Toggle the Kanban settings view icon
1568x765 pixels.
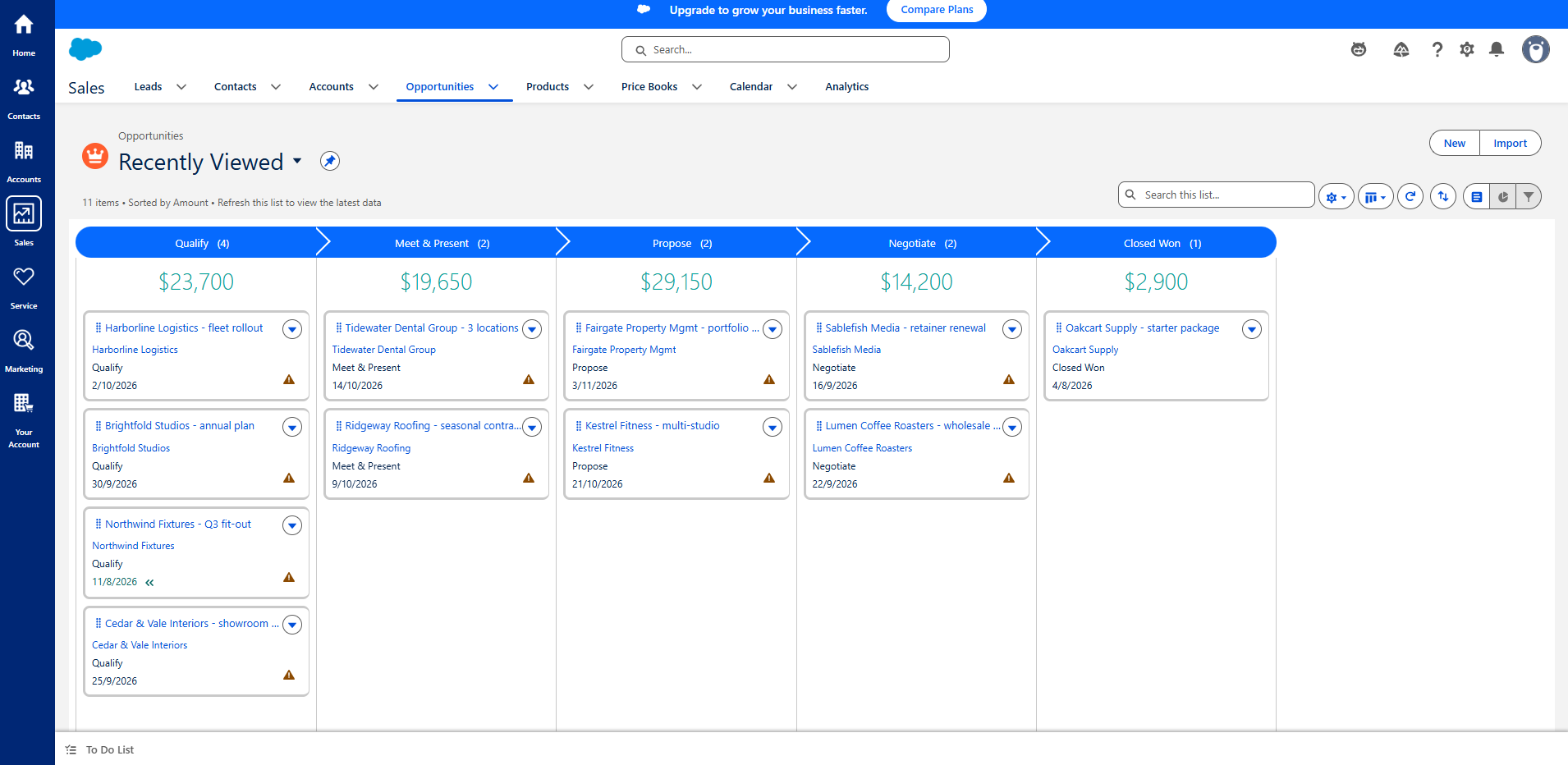[1477, 196]
